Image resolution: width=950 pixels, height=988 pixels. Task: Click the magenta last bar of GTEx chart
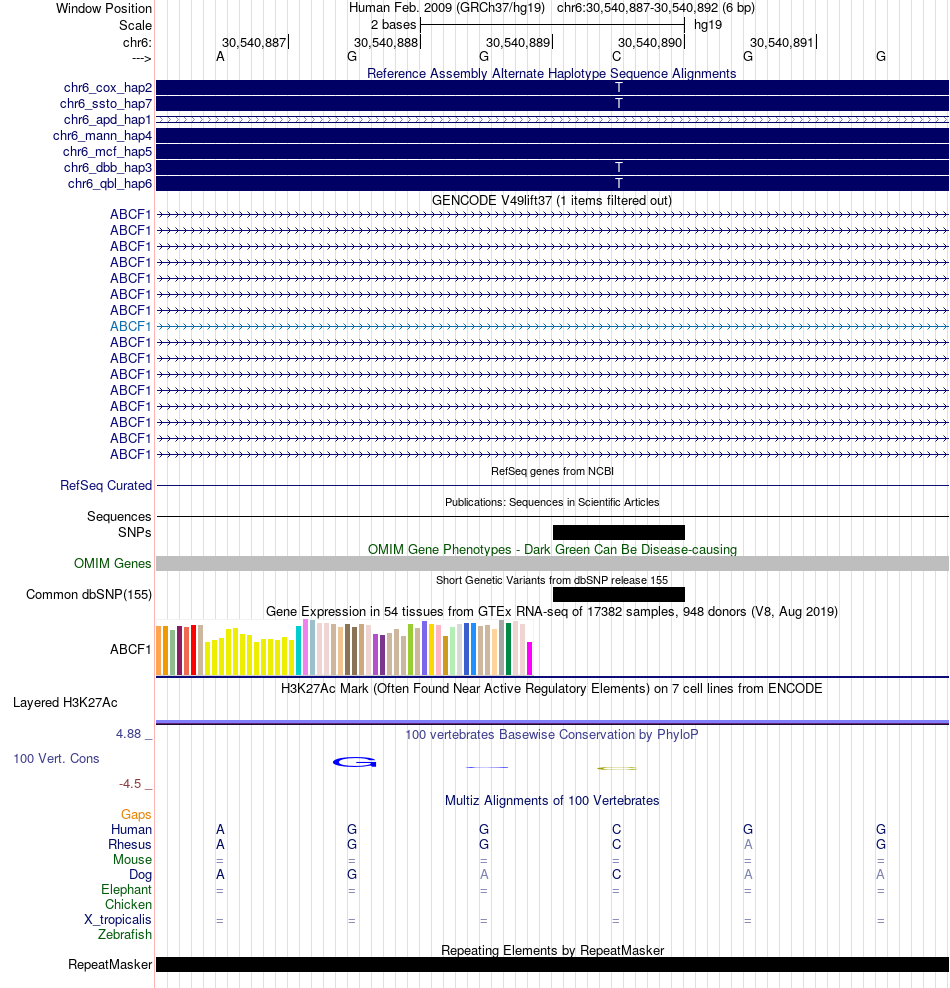530,658
